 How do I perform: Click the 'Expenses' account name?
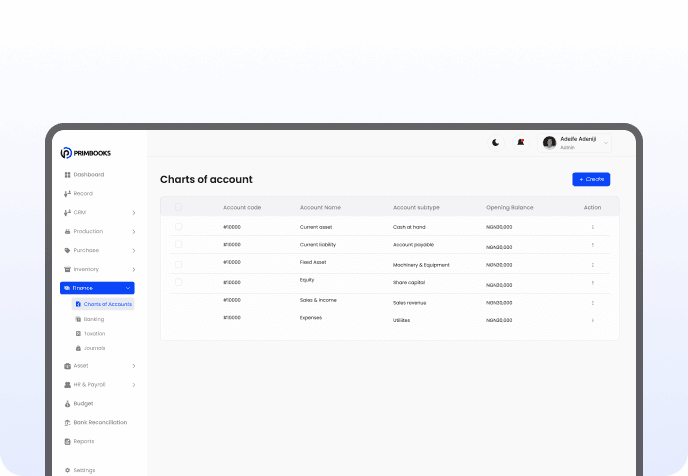tap(311, 318)
